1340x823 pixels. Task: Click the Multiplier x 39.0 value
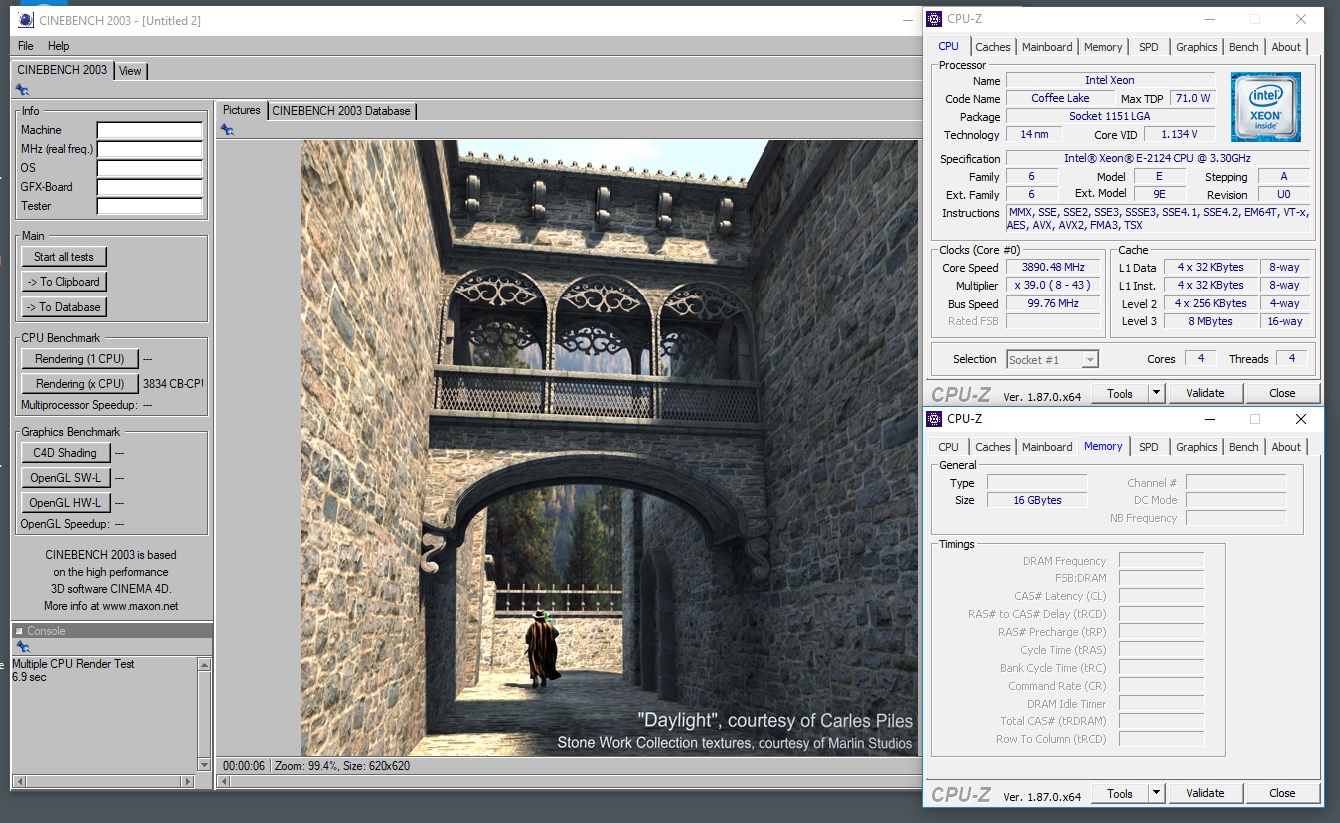pyautogui.click(x=1053, y=286)
